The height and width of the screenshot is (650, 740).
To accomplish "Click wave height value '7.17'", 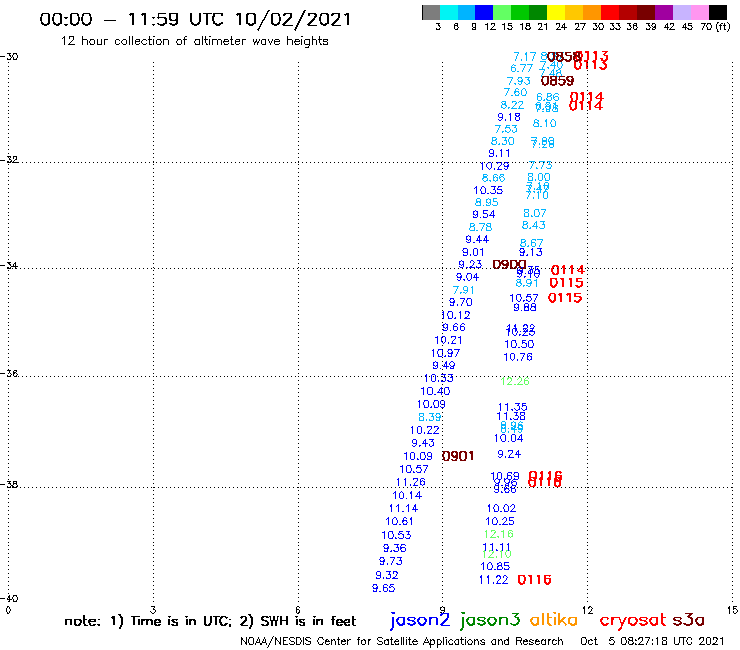I will click(x=525, y=57).
